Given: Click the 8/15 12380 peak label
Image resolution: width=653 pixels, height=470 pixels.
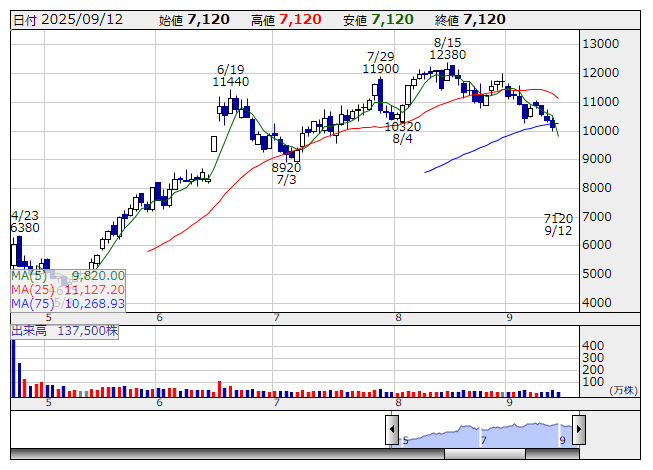Looking at the screenshot, I should [x=449, y=48].
